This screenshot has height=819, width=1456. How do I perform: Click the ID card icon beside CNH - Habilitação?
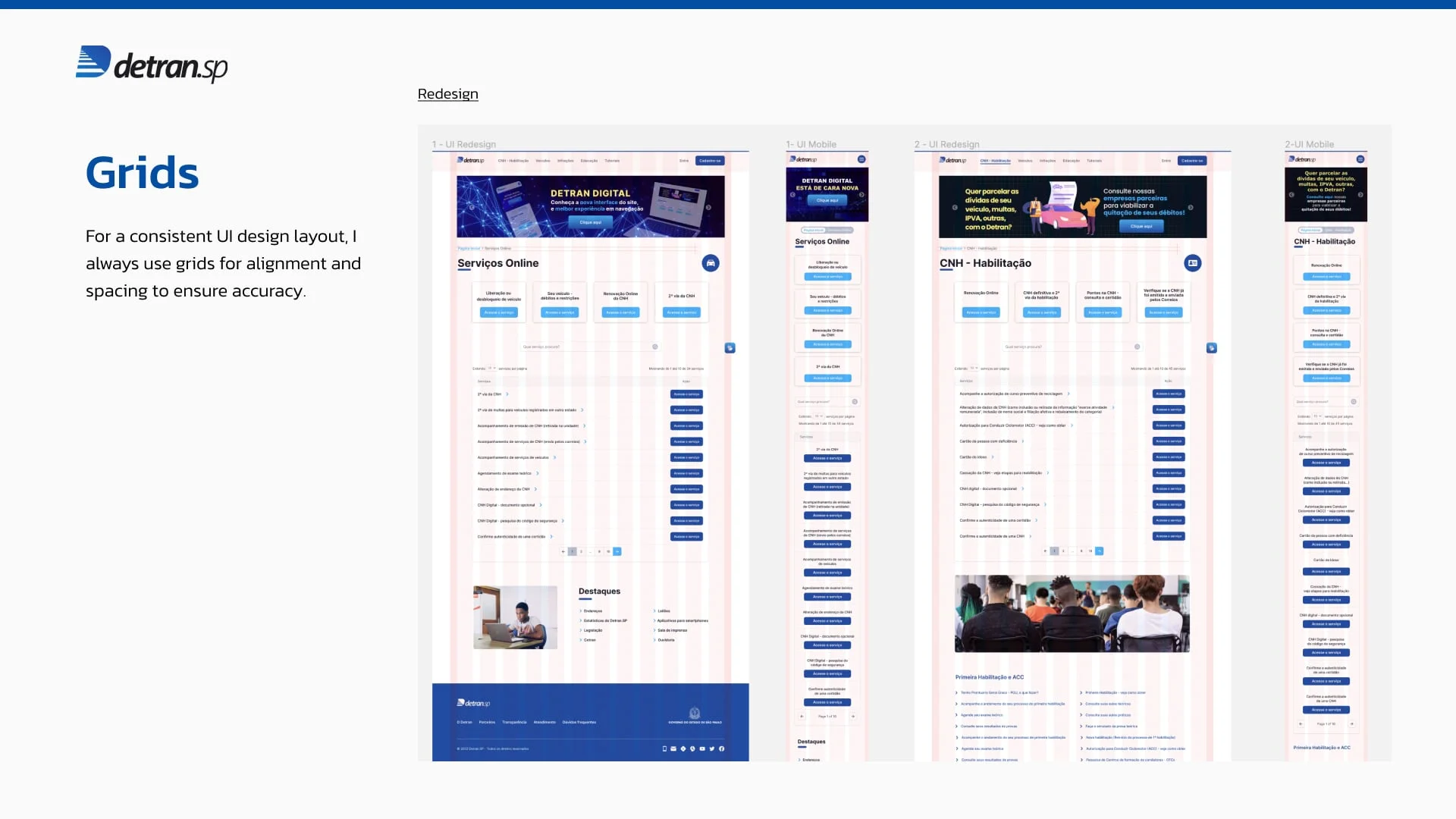pyautogui.click(x=1193, y=263)
